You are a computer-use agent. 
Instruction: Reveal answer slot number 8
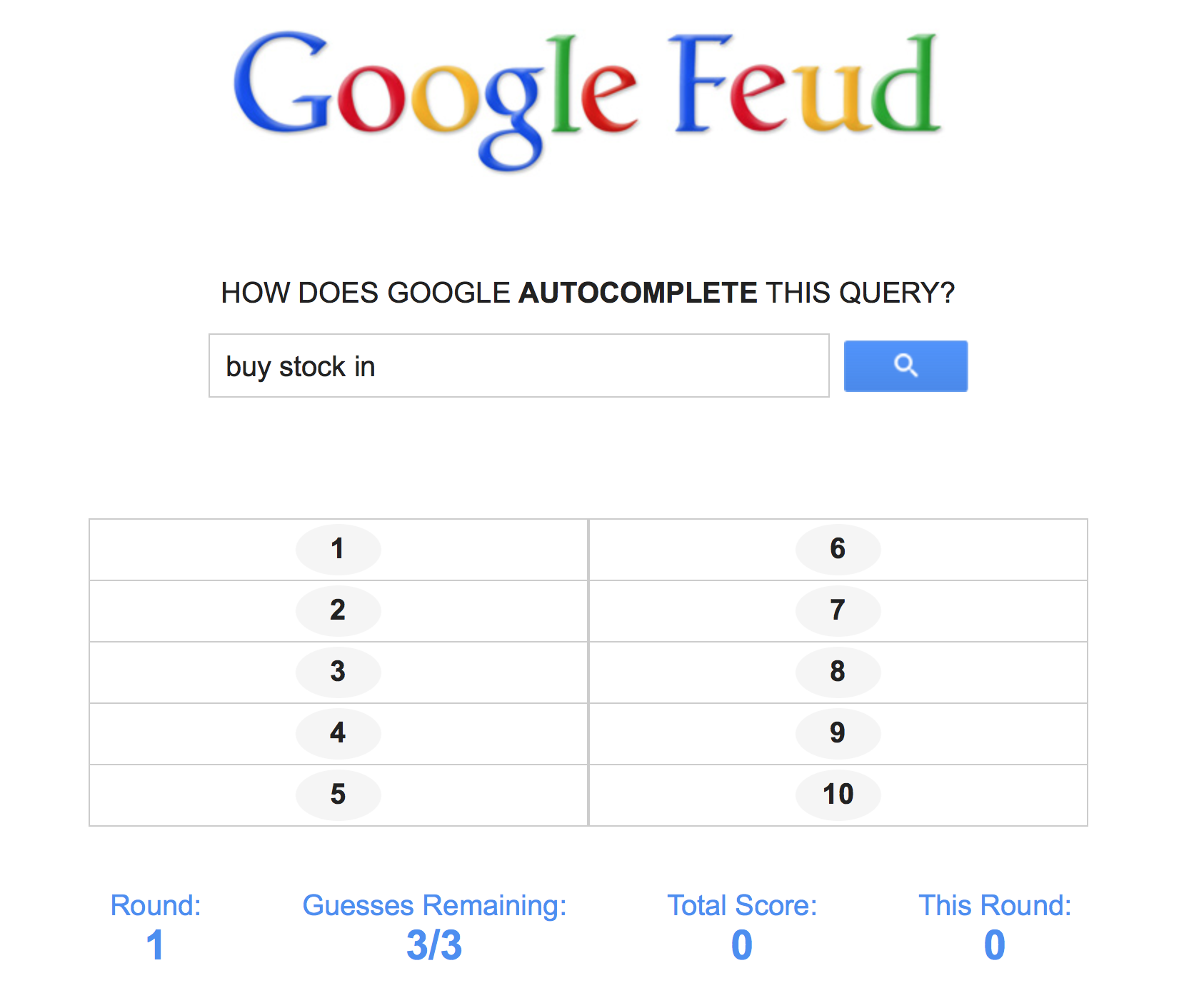point(838,672)
